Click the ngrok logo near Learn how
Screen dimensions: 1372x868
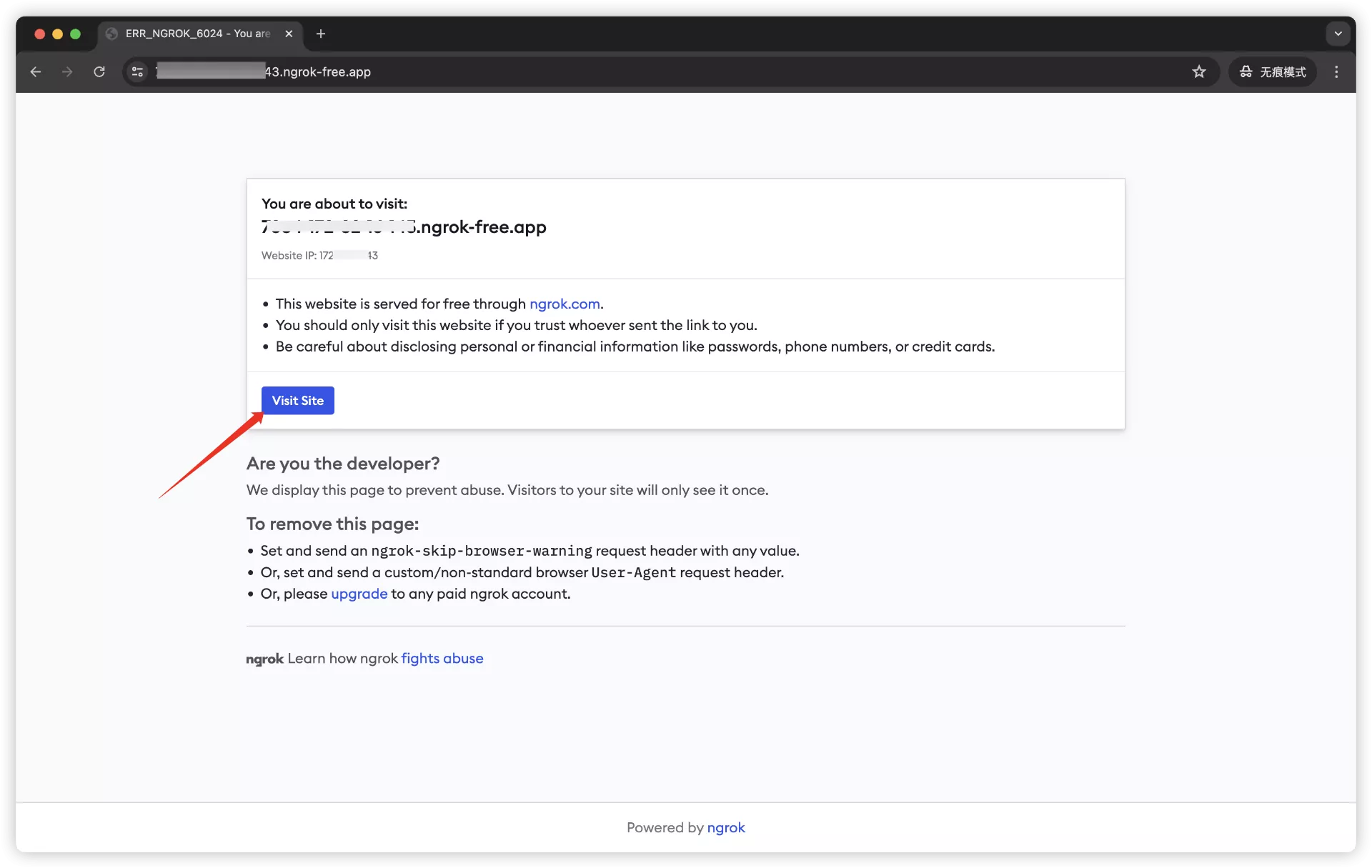(x=264, y=659)
